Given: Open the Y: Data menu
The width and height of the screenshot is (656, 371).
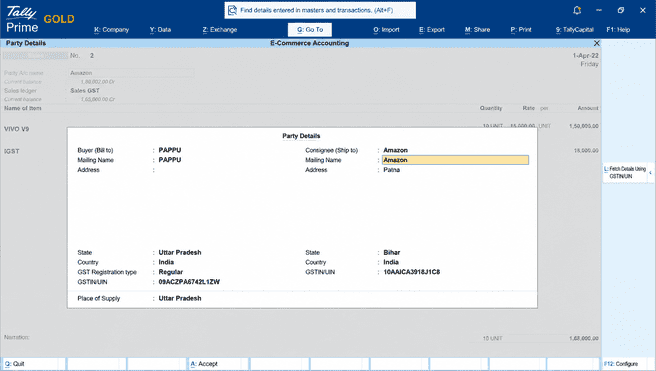Looking at the screenshot, I should (x=160, y=30).
